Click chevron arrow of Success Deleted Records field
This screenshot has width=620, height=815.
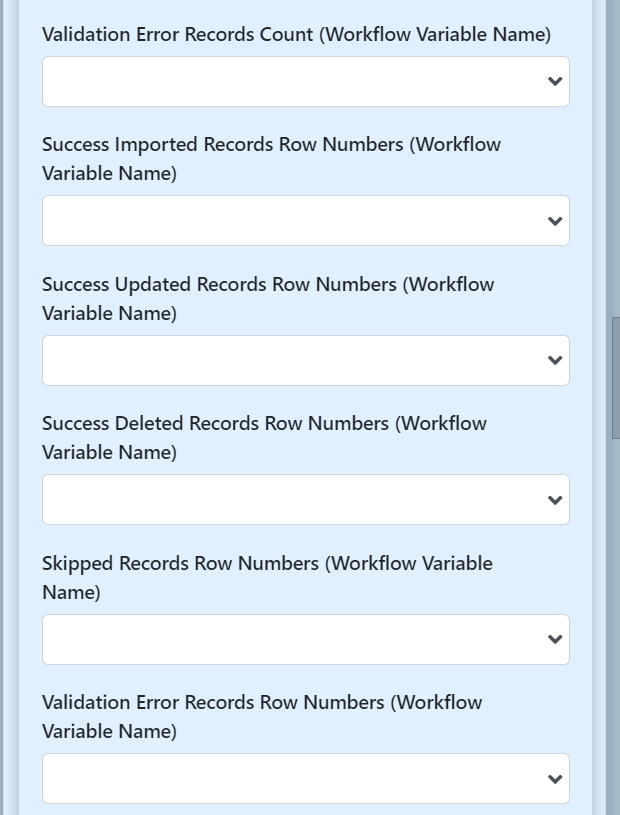556,500
